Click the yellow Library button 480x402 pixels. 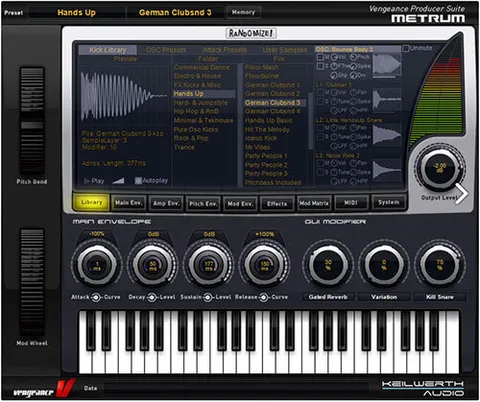point(91,202)
